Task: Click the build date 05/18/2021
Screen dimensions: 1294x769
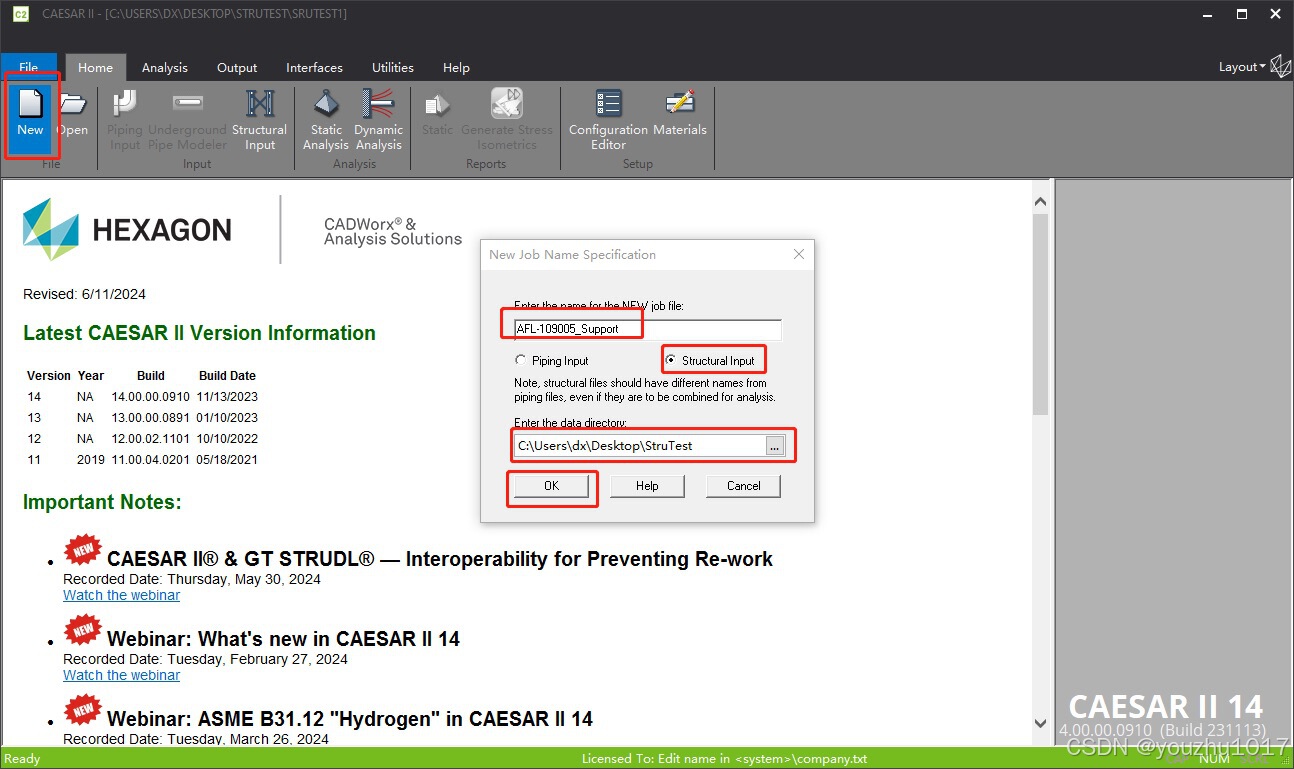Action: click(228, 459)
